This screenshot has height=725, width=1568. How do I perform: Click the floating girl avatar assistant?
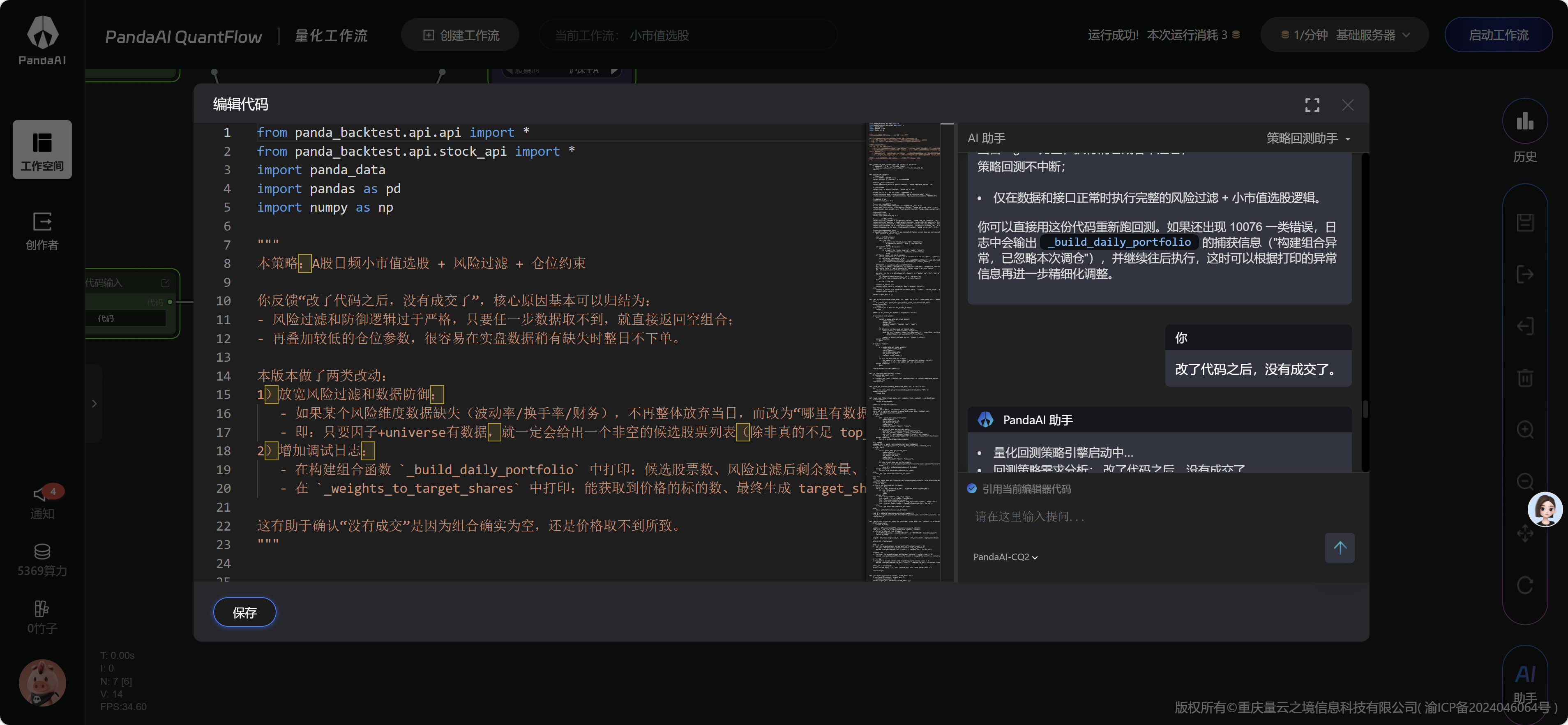(x=1545, y=509)
